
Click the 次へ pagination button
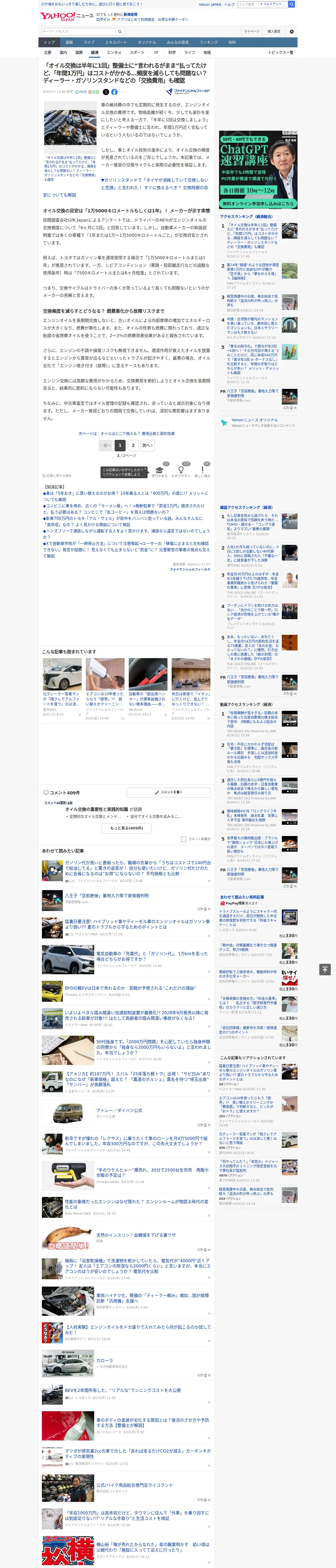coord(147,445)
